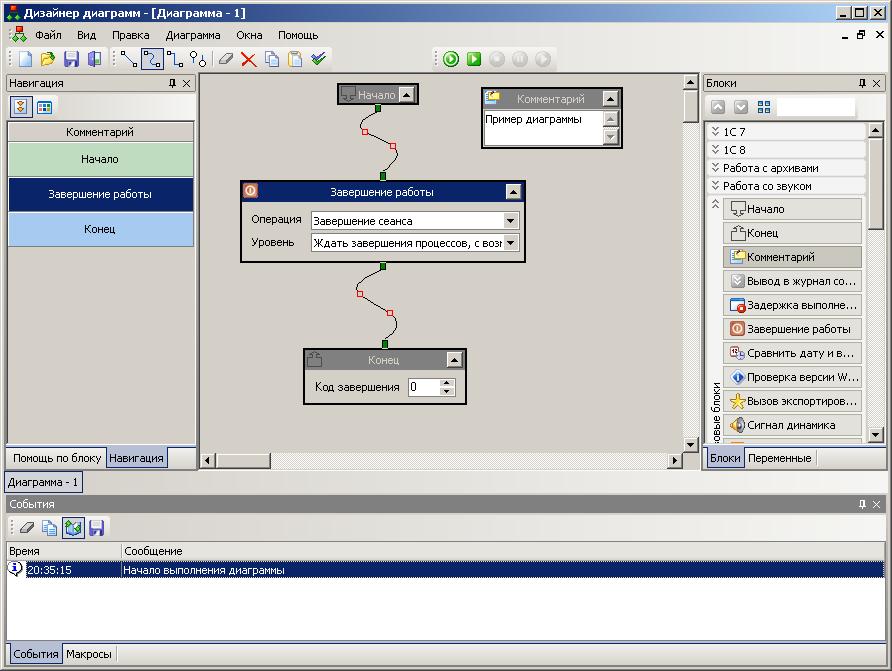Screen dimensions: 892x671
Task: Click the Paste clipboard icon
Action: tap(295, 59)
